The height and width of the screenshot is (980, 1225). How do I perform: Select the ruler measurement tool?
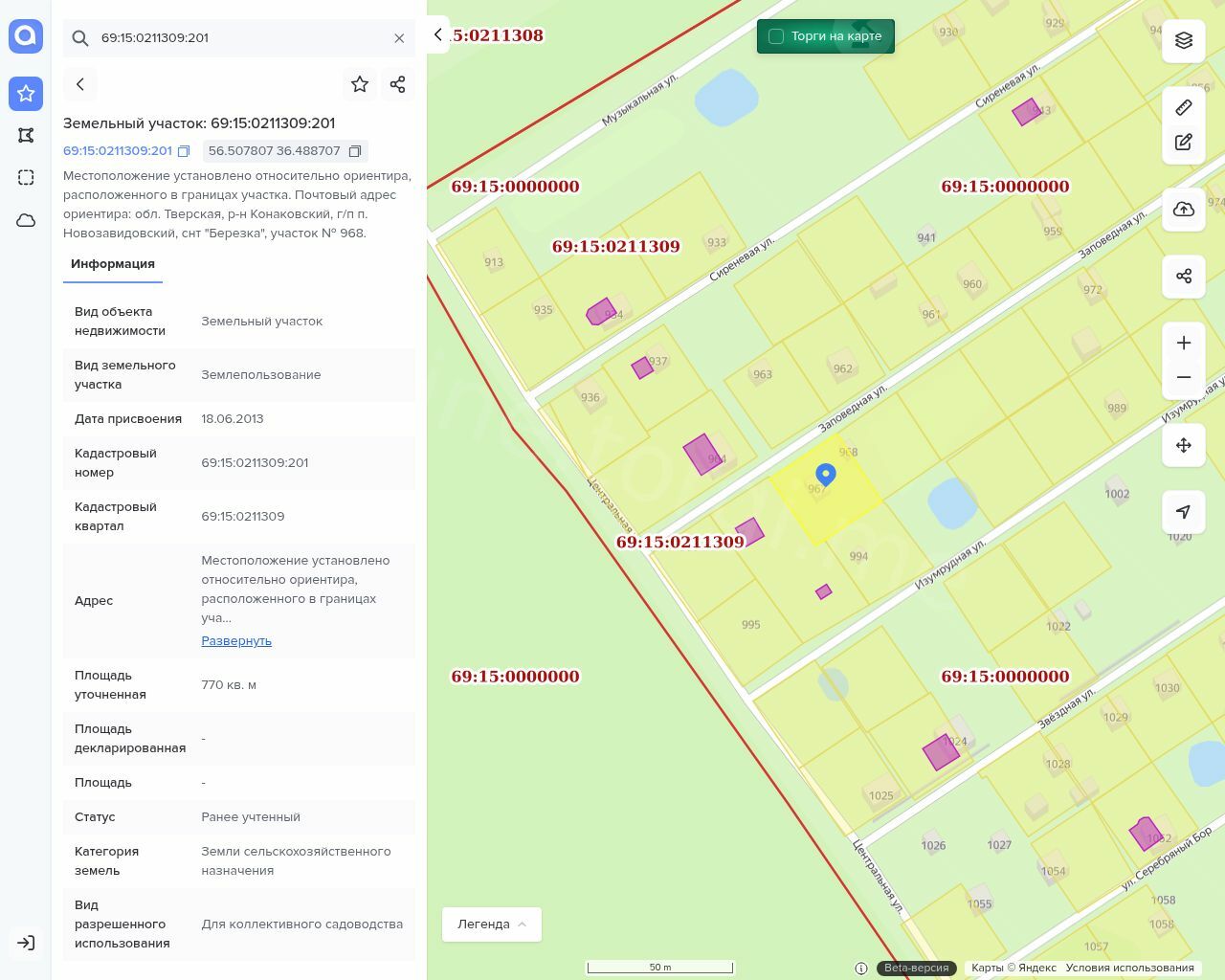[x=1184, y=107]
